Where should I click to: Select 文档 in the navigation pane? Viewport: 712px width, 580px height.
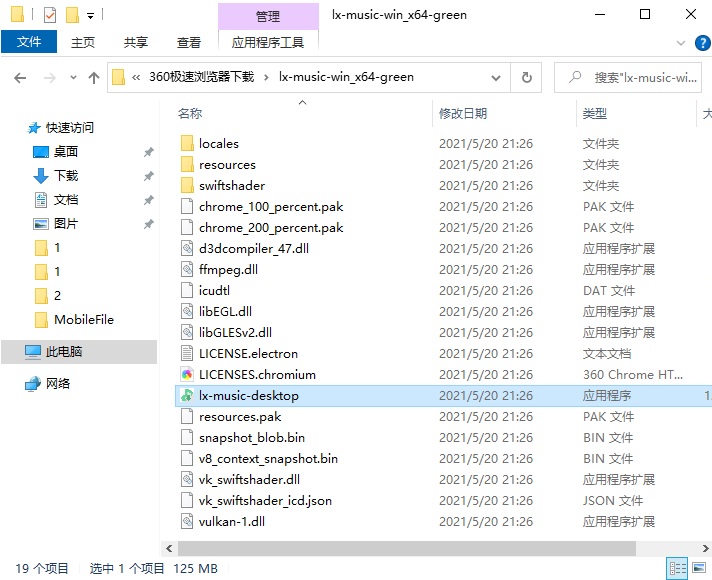click(x=65, y=199)
